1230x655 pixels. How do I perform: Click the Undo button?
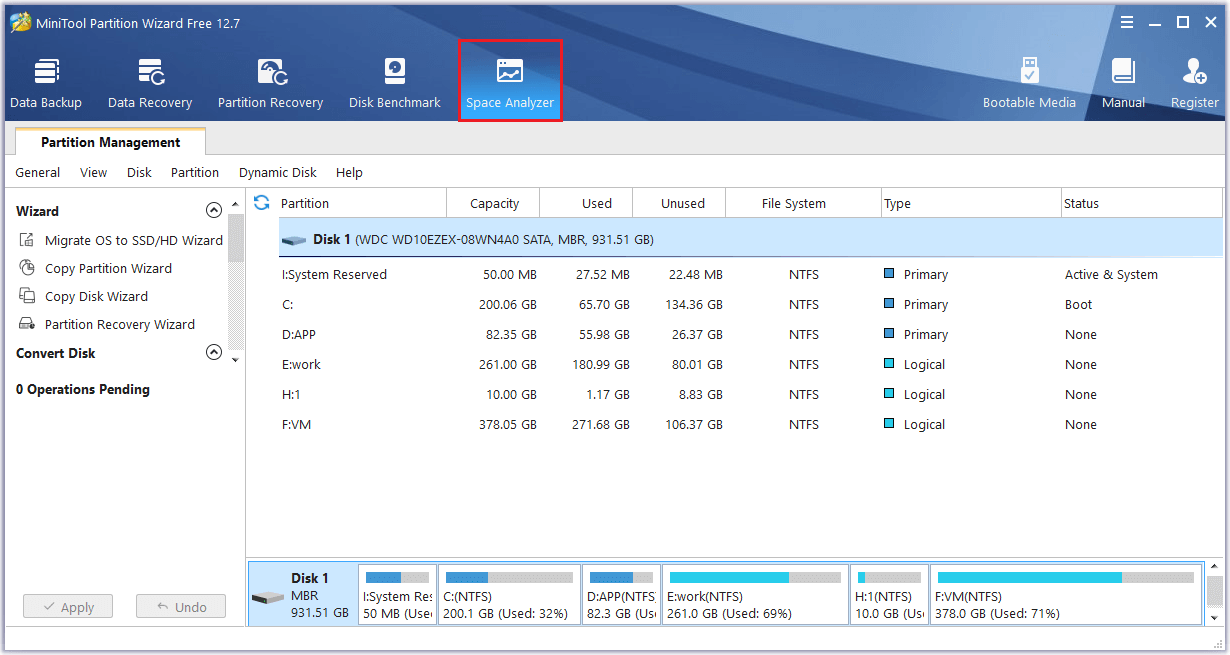tap(181, 606)
